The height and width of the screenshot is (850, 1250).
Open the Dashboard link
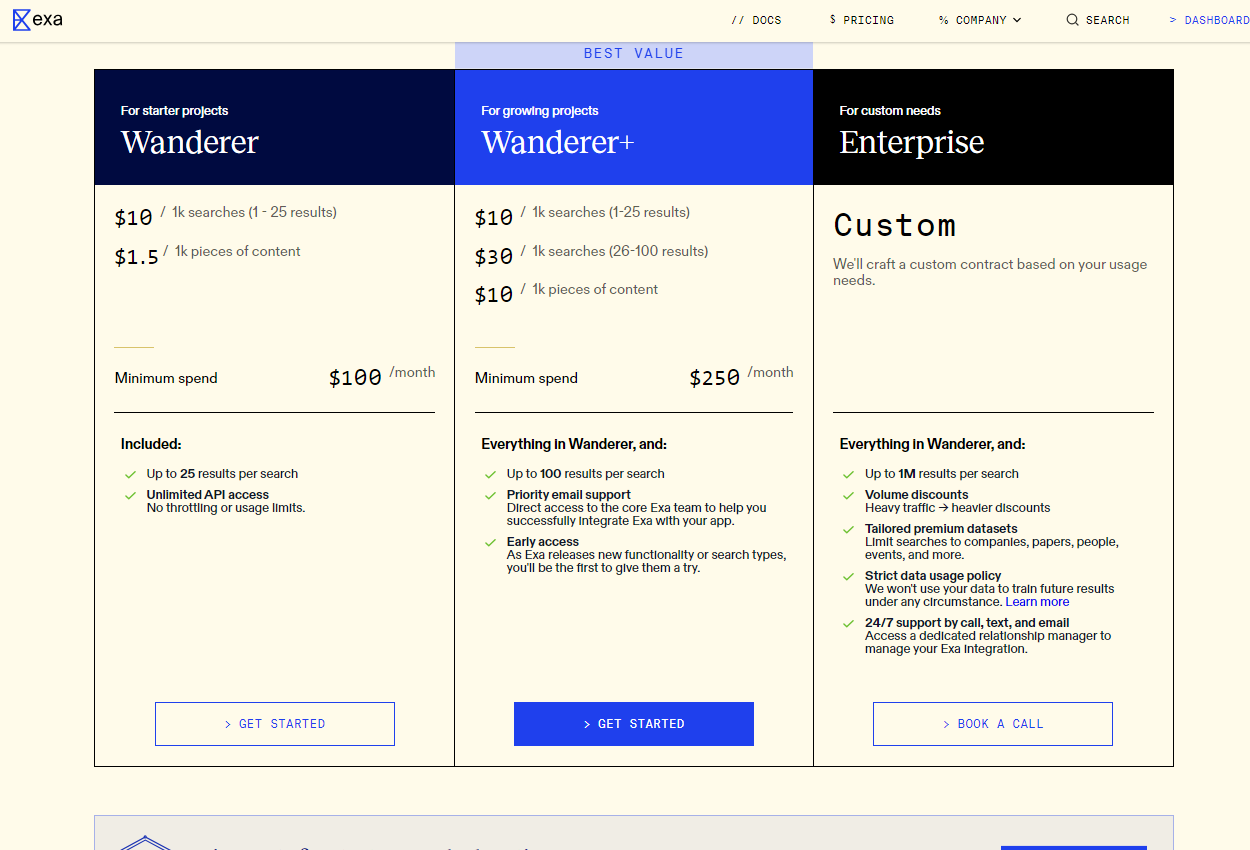point(1209,20)
